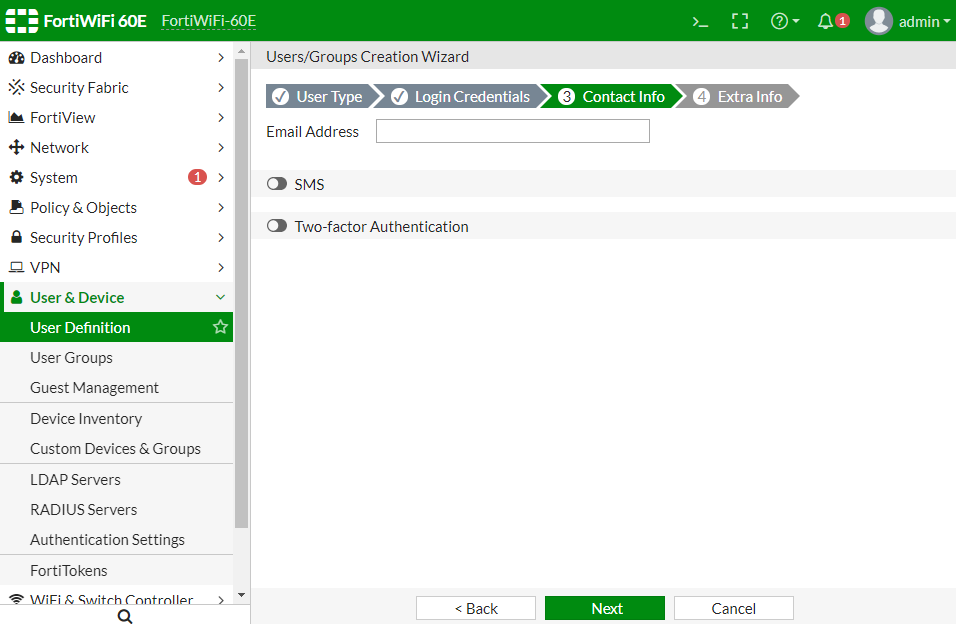Enable the SMS toggle
Viewport: 956px width, 624px height.
click(277, 184)
